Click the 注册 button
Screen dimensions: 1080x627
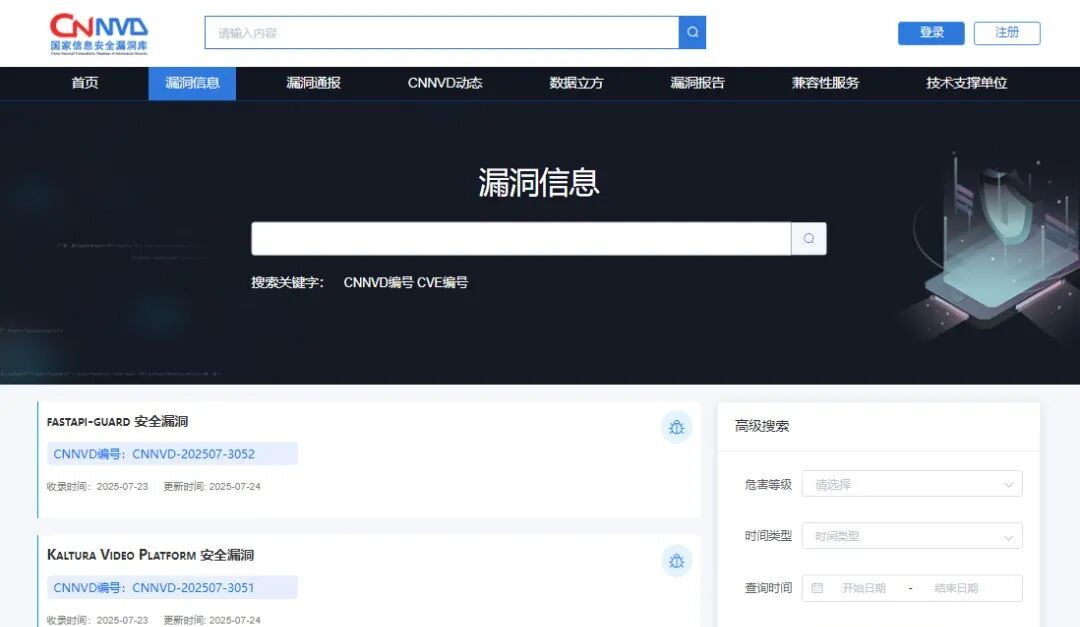1006,32
